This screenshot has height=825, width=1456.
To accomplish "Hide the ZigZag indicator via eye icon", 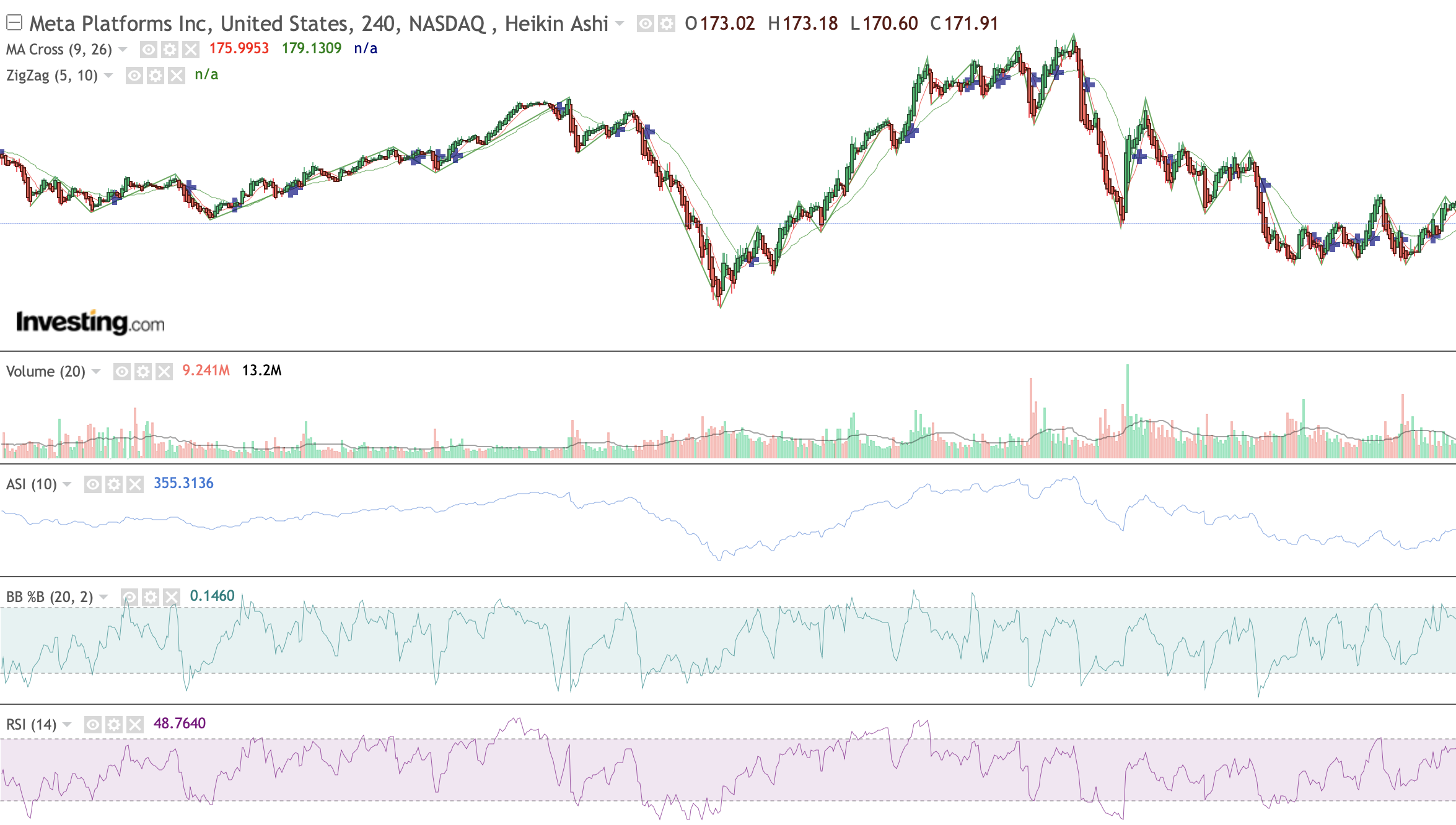I will click(134, 76).
